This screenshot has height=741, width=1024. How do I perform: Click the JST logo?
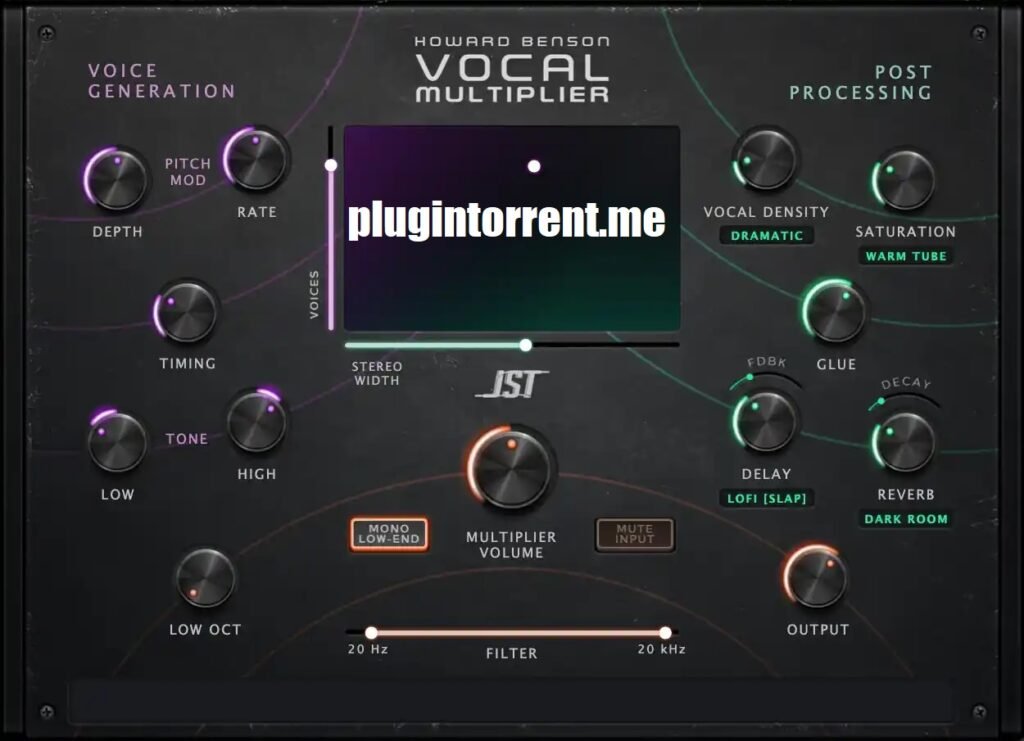pos(511,384)
